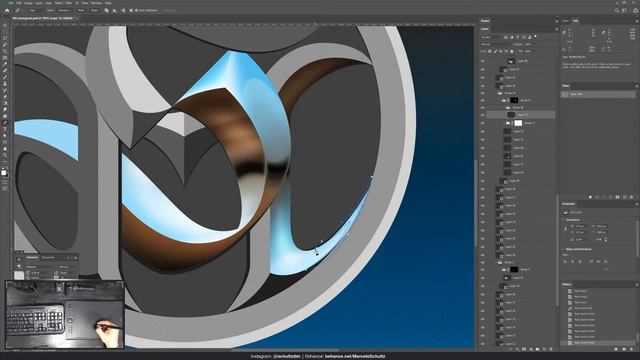Click Create new group folder icon in Layers panel

(x=538, y=349)
